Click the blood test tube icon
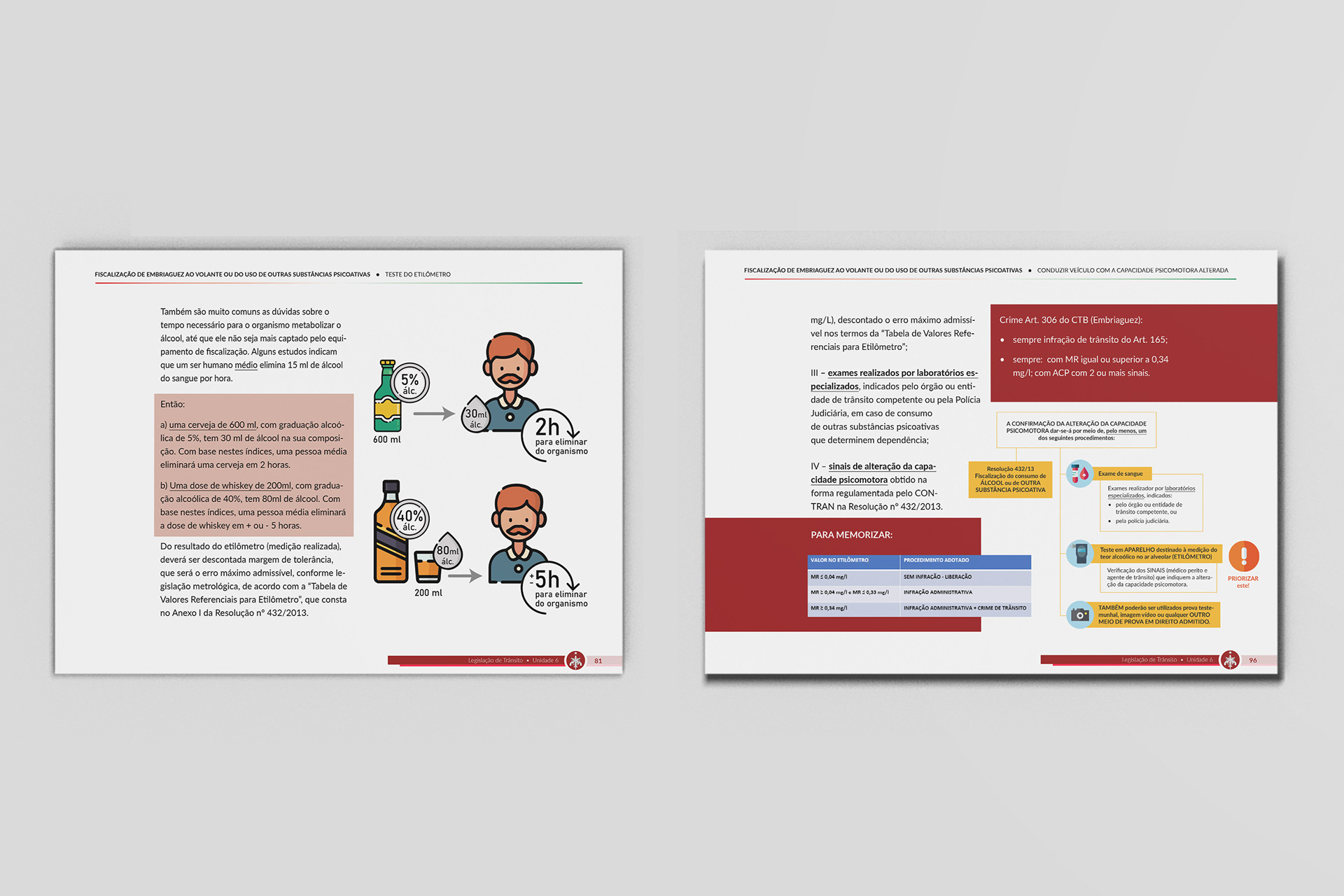 coord(1079,474)
